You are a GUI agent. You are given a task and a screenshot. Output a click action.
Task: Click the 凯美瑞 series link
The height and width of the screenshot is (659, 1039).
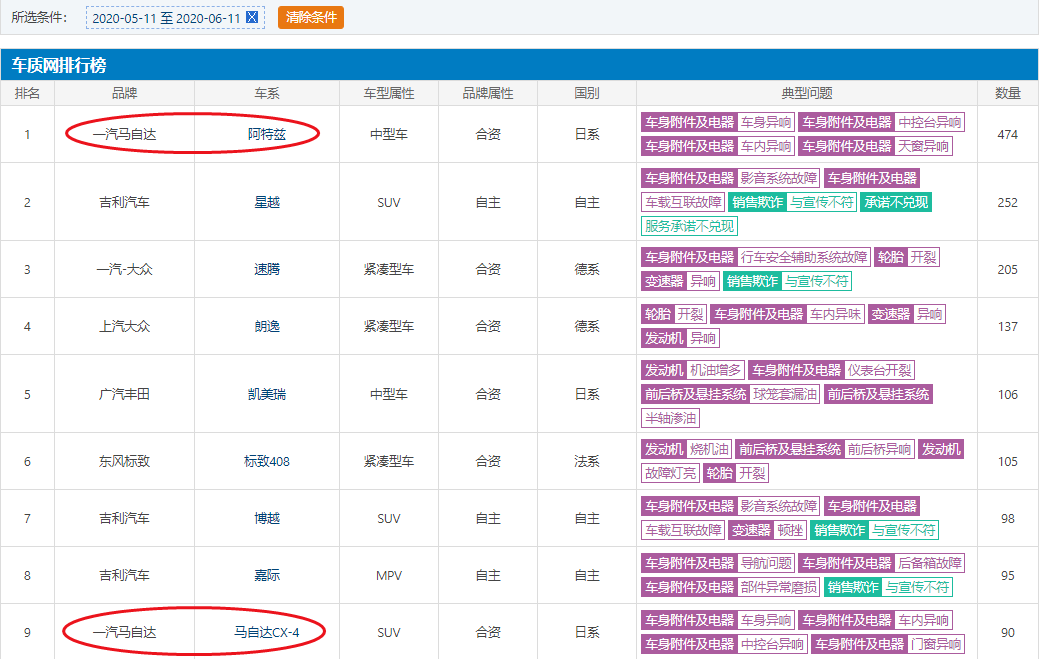pyautogui.click(x=267, y=394)
